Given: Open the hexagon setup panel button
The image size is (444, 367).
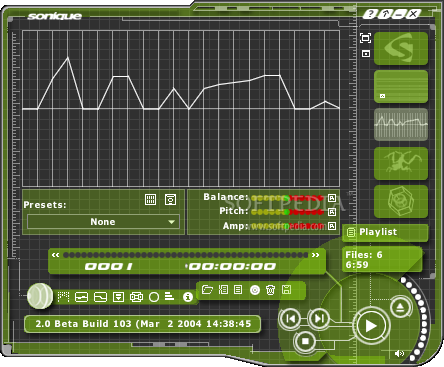Looking at the screenshot, I should point(401,201).
